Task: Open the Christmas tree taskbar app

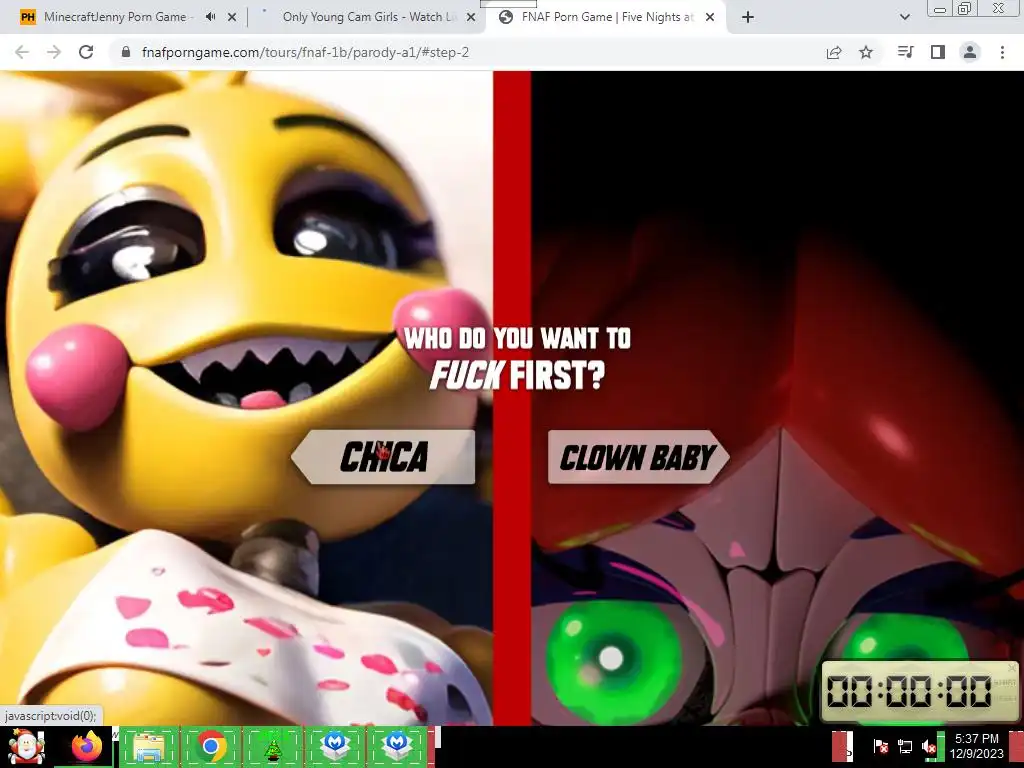Action: pos(272,746)
